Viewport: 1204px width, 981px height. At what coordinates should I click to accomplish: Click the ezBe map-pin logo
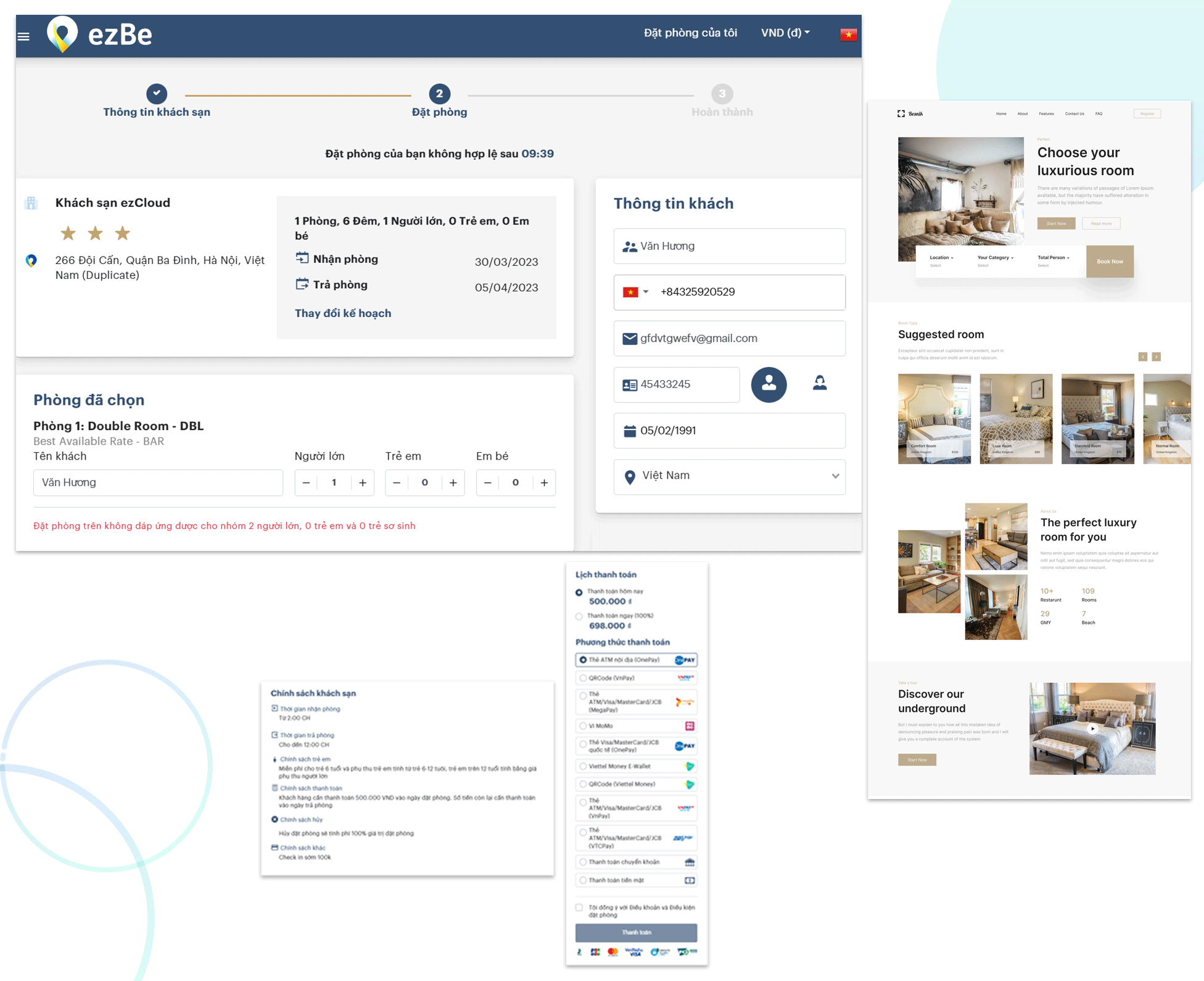click(x=62, y=34)
